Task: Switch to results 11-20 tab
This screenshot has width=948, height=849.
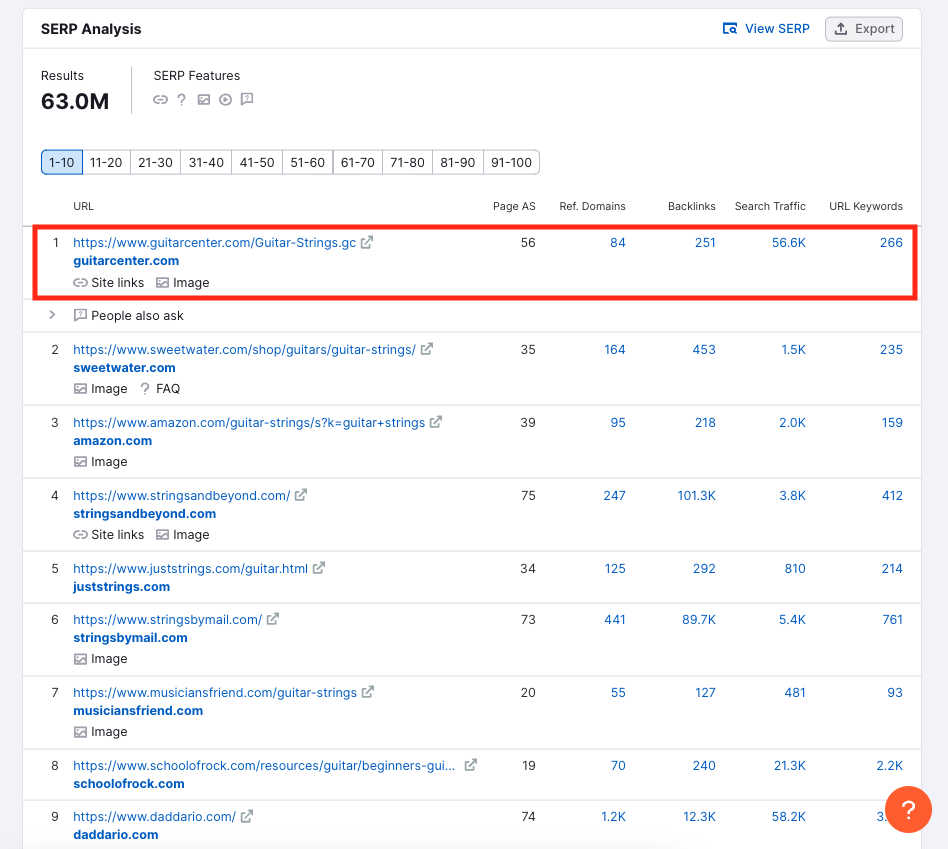Action: pyautogui.click(x=106, y=163)
